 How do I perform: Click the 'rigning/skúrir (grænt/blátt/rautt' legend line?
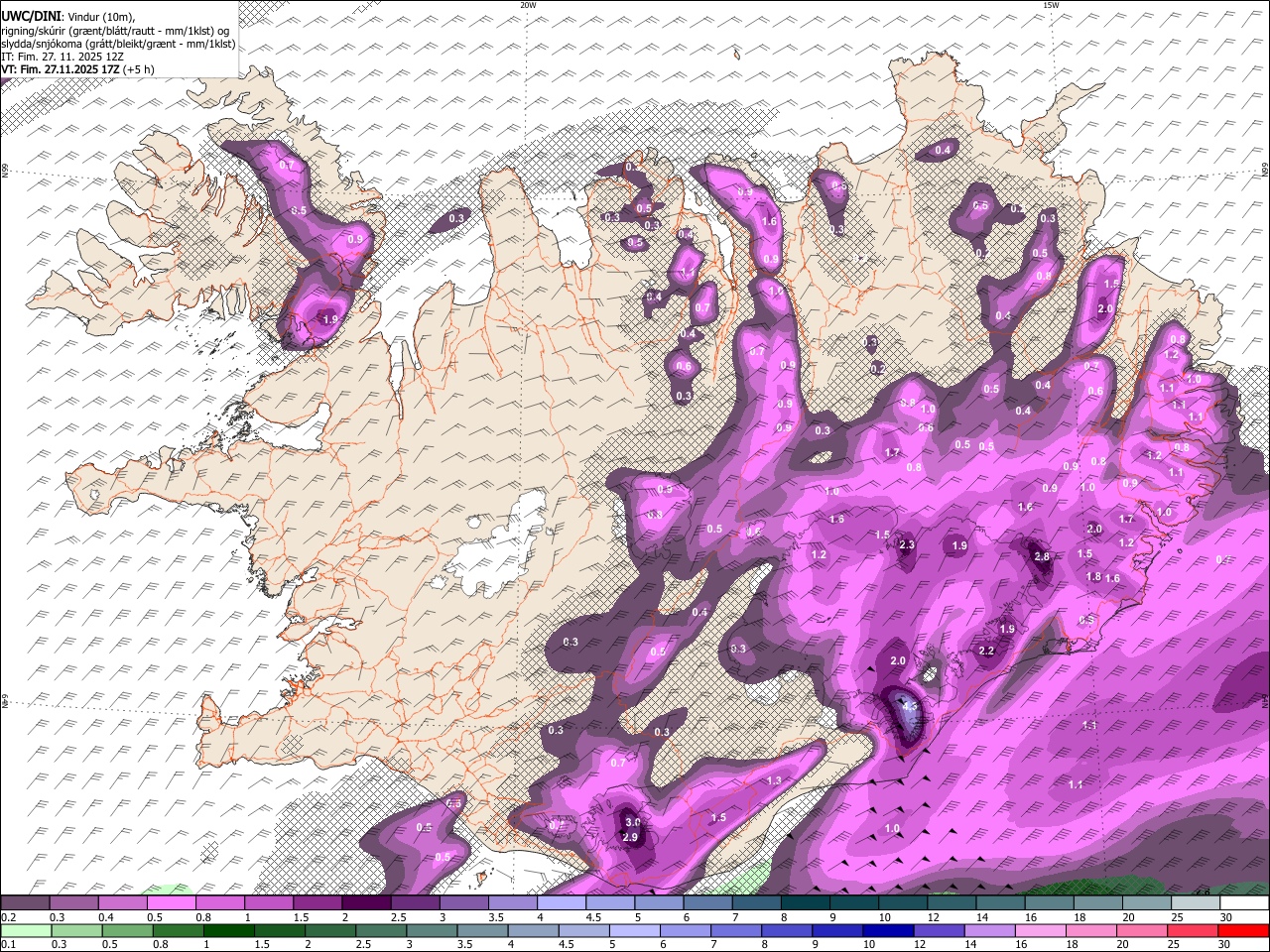115,30
